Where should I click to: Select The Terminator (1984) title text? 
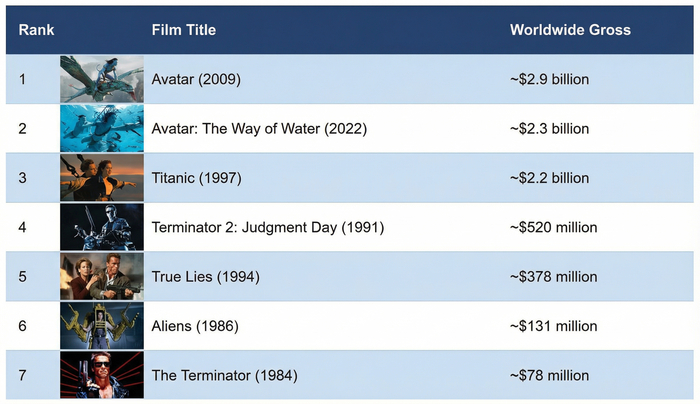[x=224, y=376]
